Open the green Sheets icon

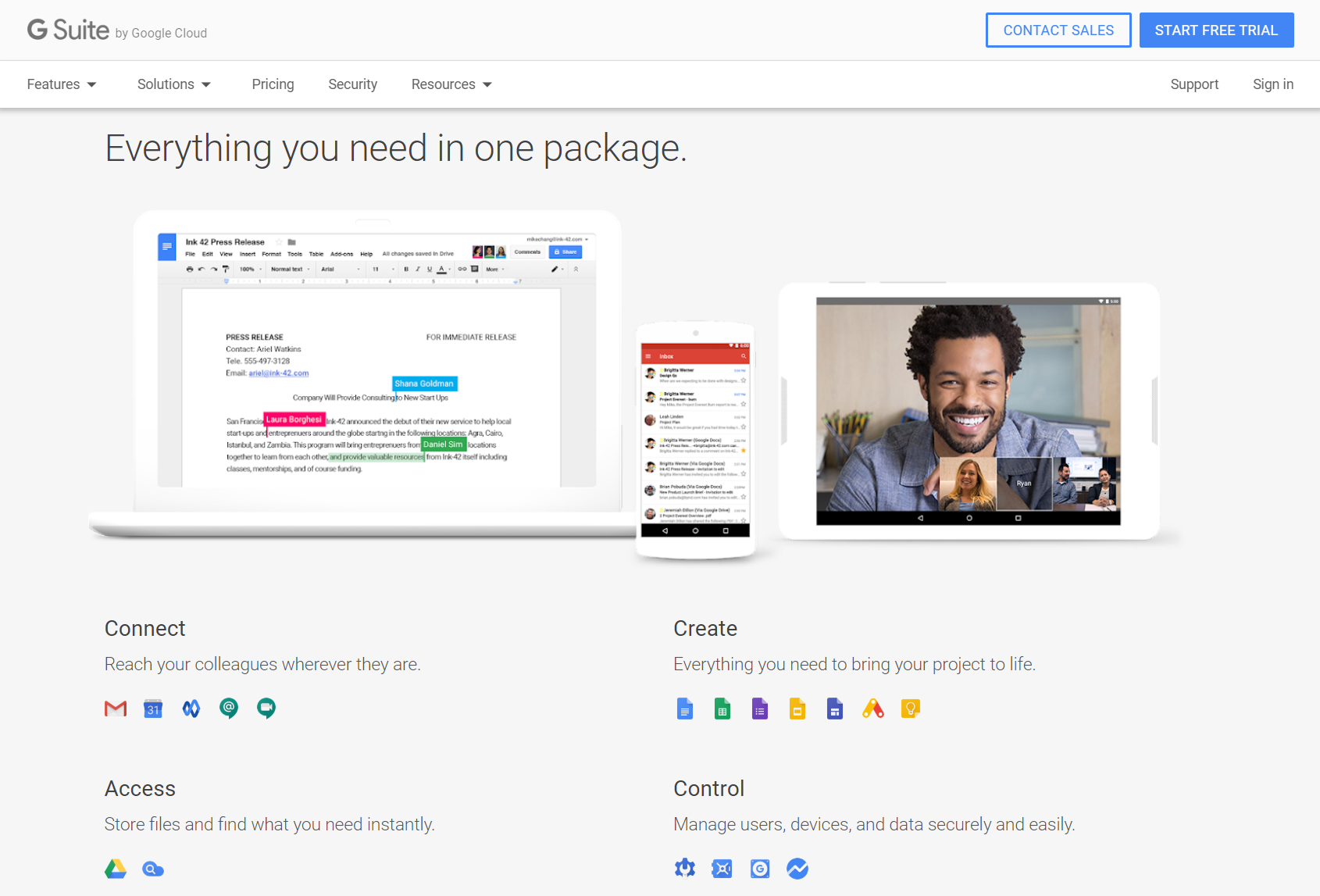tap(722, 709)
